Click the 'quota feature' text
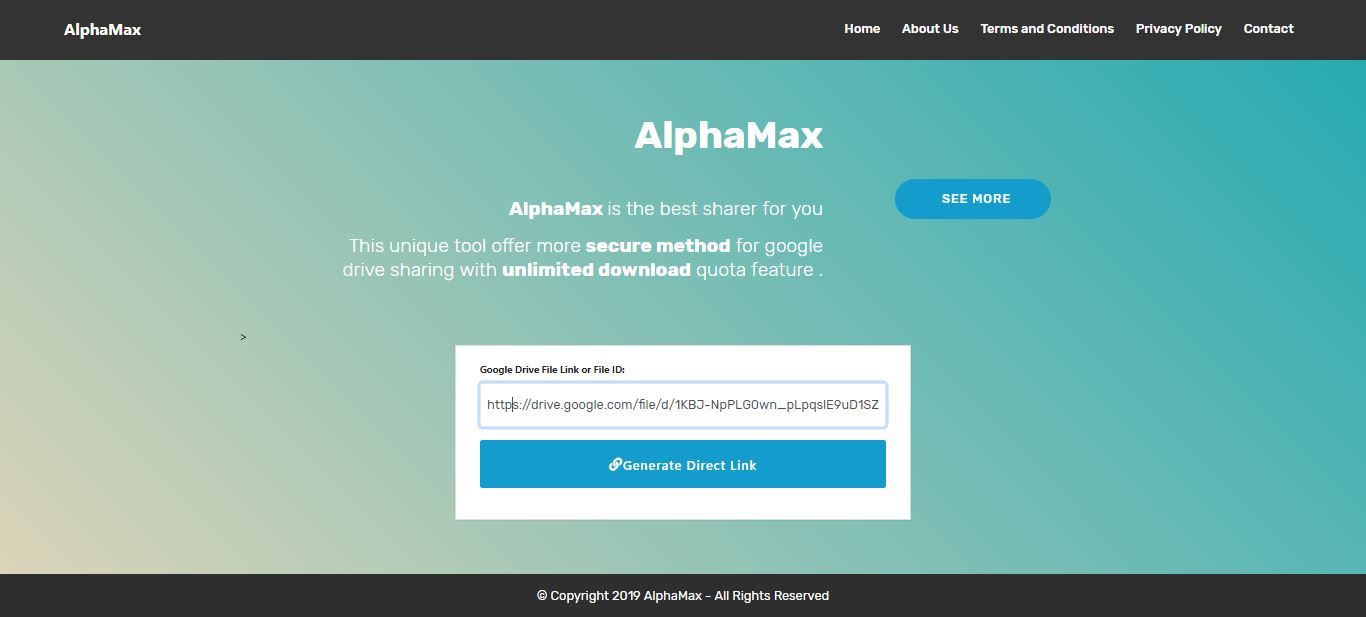This screenshot has height=617, width=1366. pyautogui.click(x=754, y=270)
